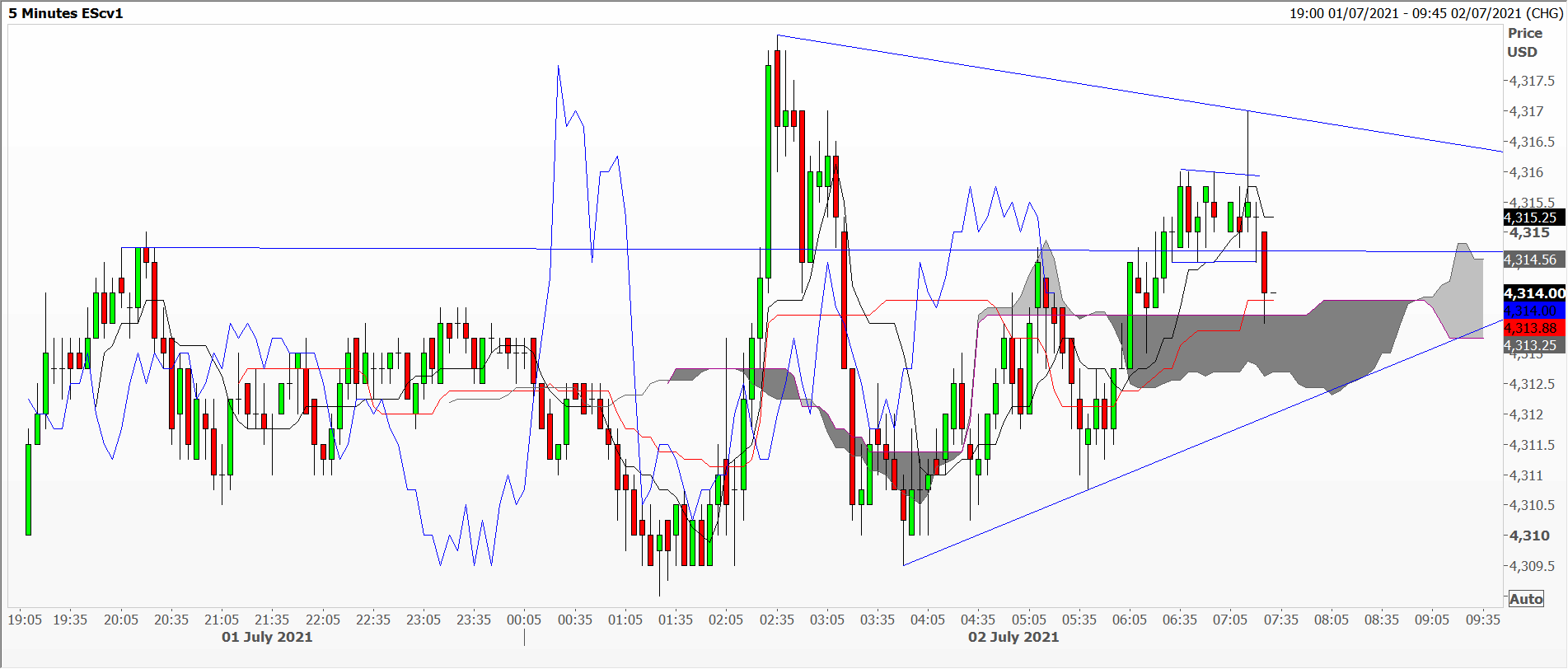Click the 04:05 time axis label
The image size is (1568, 669).
pyautogui.click(x=928, y=620)
